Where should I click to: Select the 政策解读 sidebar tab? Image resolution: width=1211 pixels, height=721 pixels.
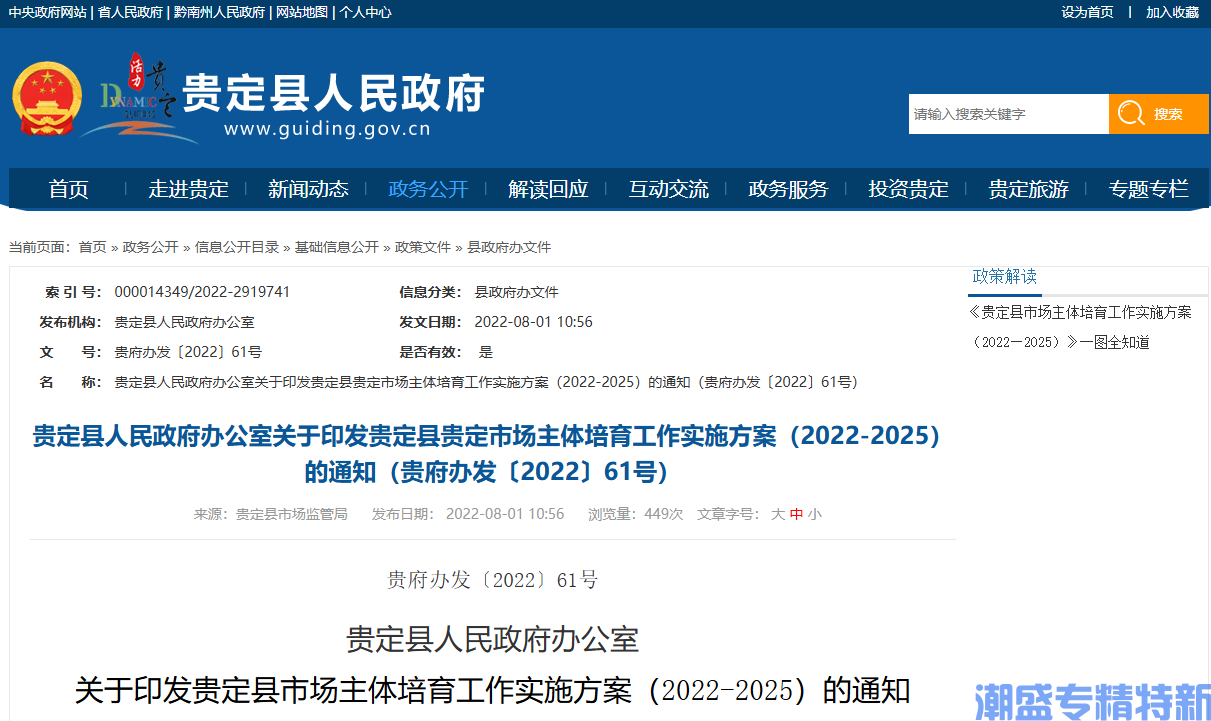point(1005,277)
